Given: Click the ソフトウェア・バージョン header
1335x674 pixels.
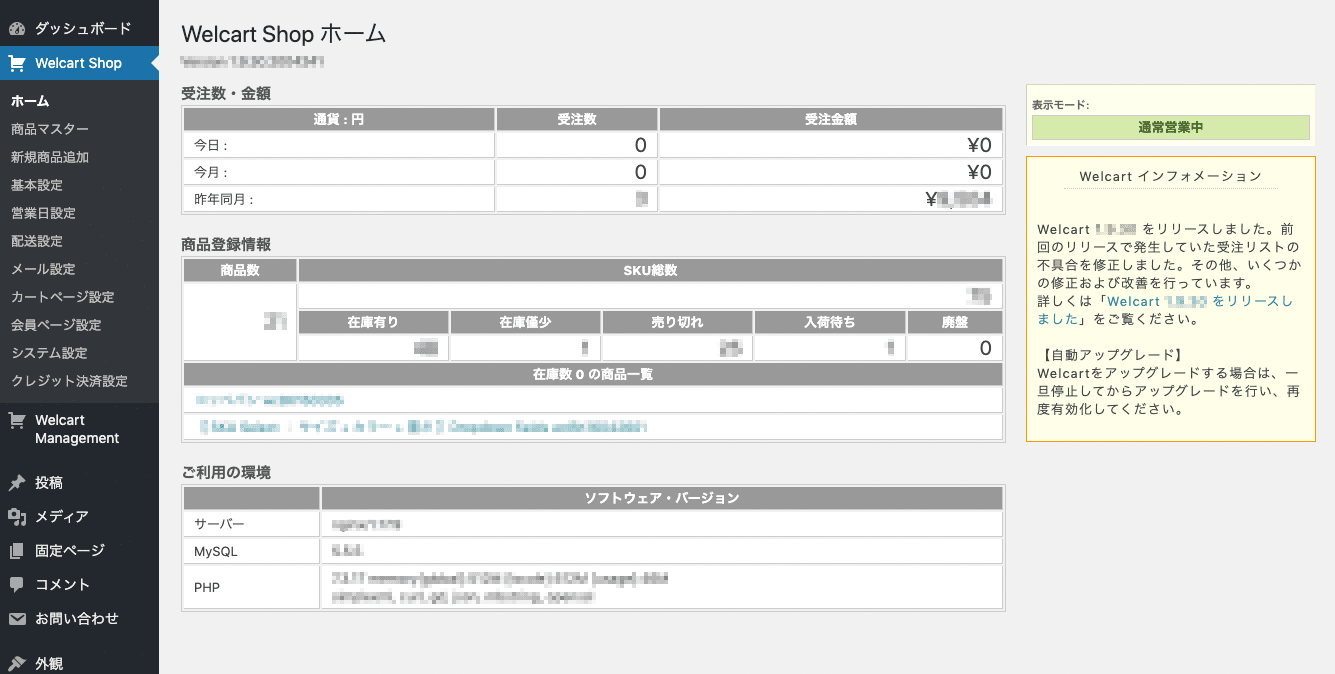Looking at the screenshot, I should click(661, 498).
